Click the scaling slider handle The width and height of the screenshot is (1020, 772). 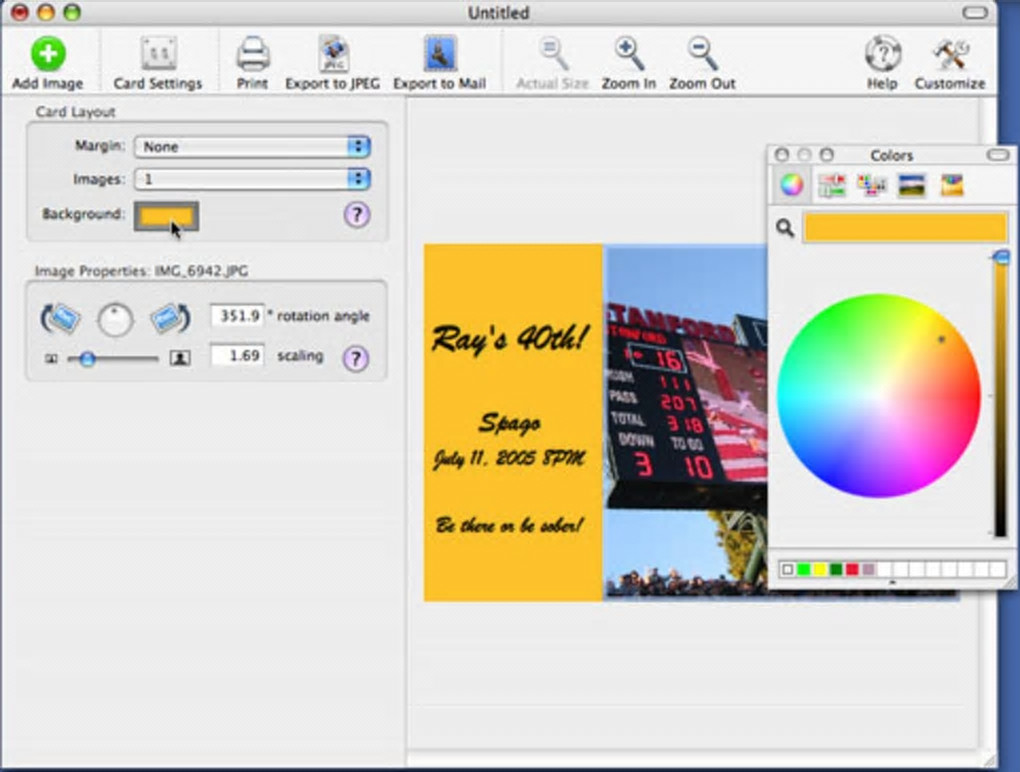tap(88, 358)
